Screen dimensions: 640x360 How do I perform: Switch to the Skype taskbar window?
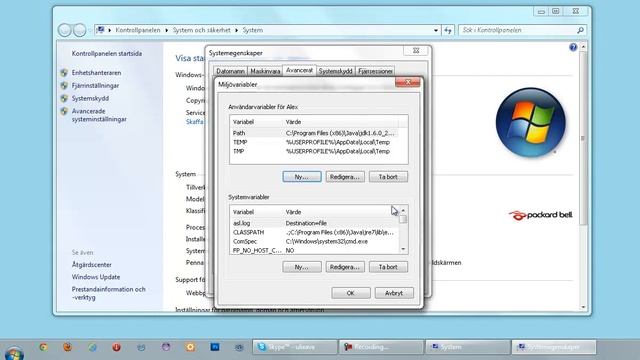[295, 347]
